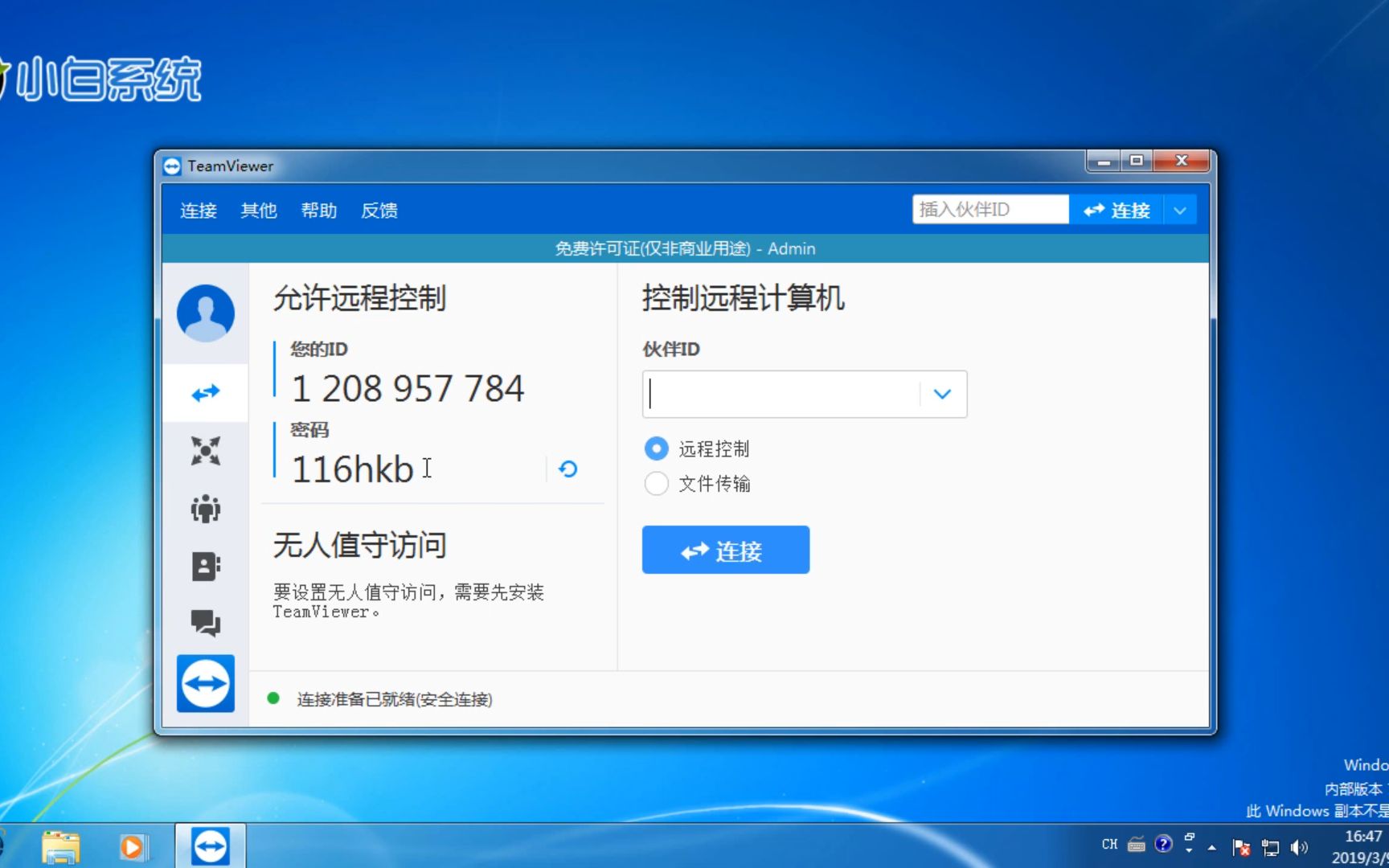Expand the connect button dropdown in the toolbar
Screen dimensions: 1389x868
pyautogui.click(x=1180, y=210)
